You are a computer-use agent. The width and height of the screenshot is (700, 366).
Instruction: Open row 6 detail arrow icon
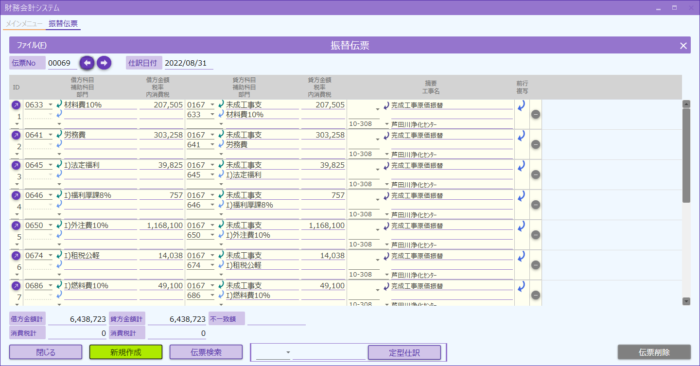click(16, 255)
